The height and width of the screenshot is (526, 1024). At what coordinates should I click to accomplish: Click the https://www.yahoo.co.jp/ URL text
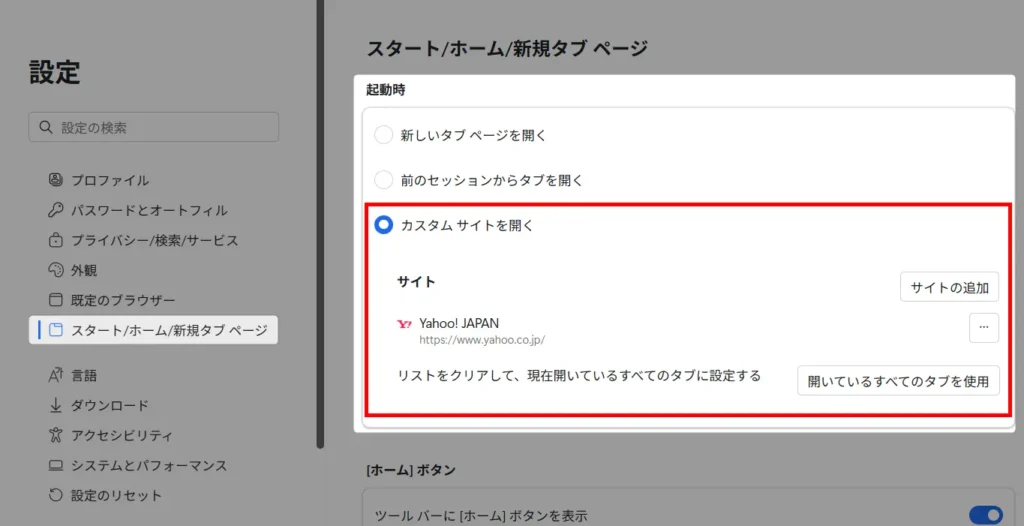click(x=482, y=340)
